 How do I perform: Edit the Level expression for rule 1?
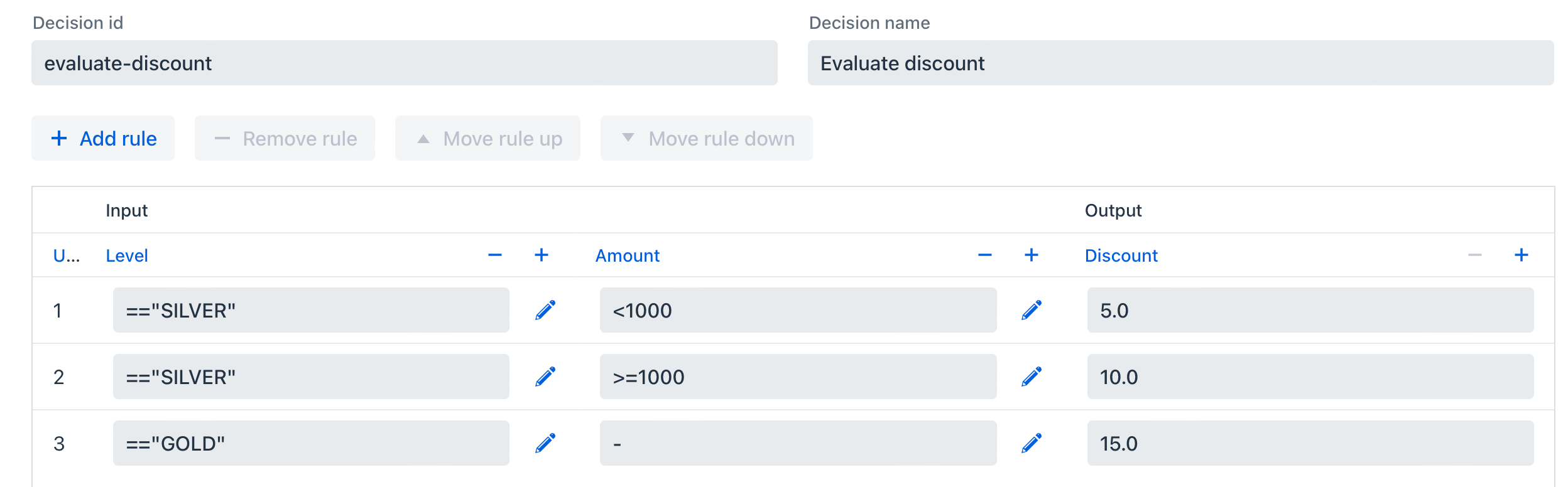[x=545, y=309]
